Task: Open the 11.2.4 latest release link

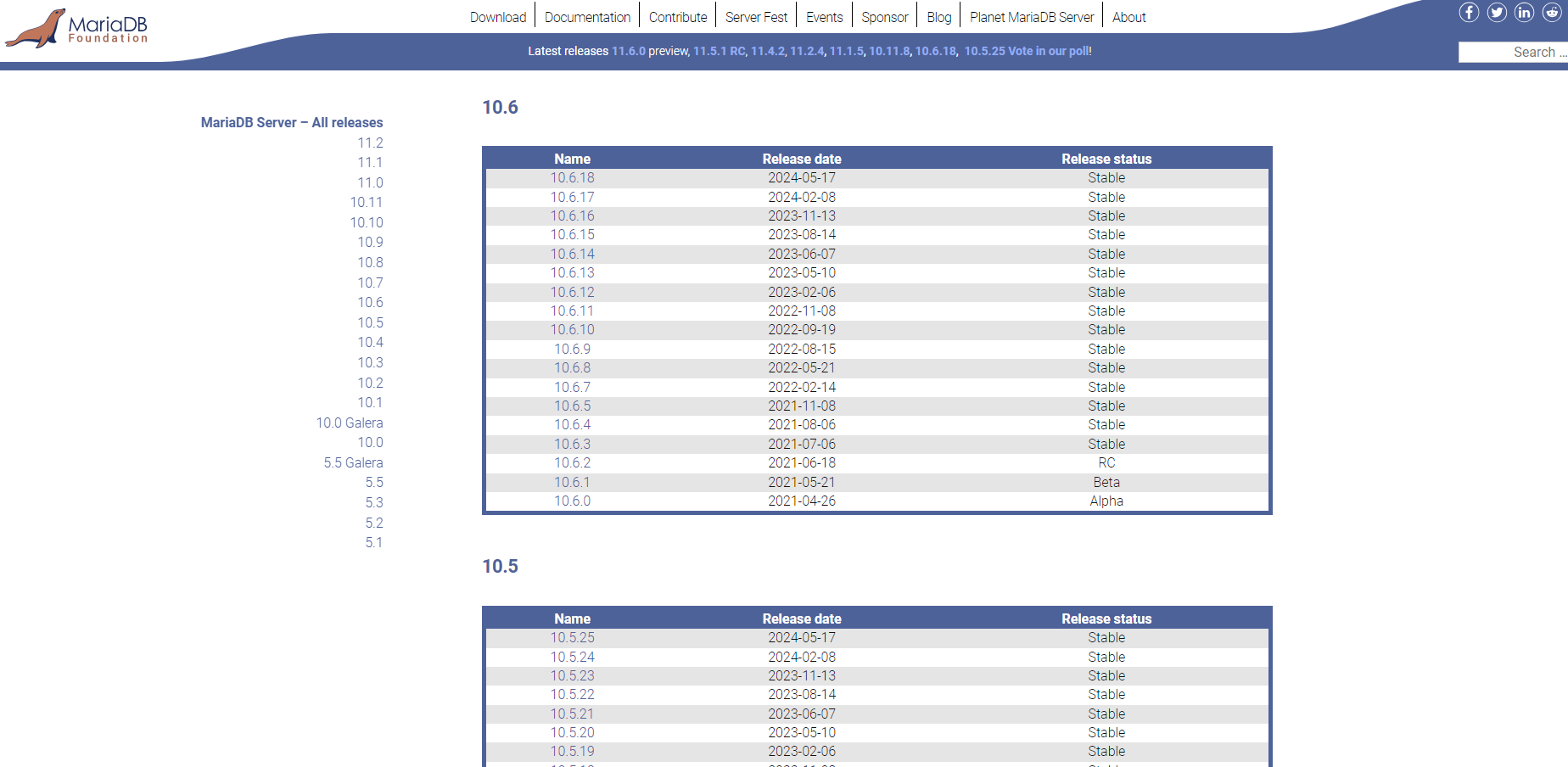Action: [x=807, y=51]
